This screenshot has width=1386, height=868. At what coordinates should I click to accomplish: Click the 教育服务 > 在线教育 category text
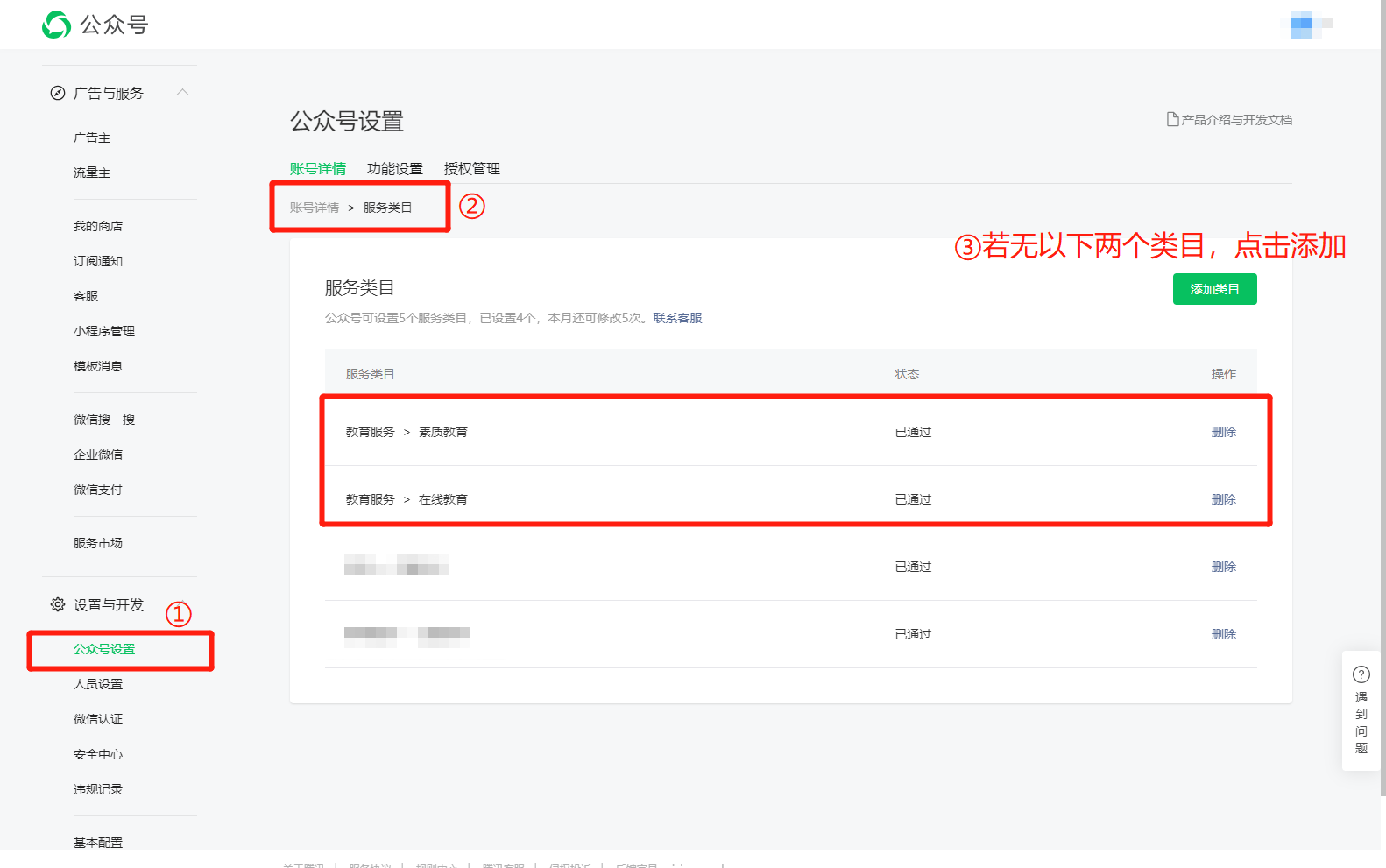(x=407, y=499)
